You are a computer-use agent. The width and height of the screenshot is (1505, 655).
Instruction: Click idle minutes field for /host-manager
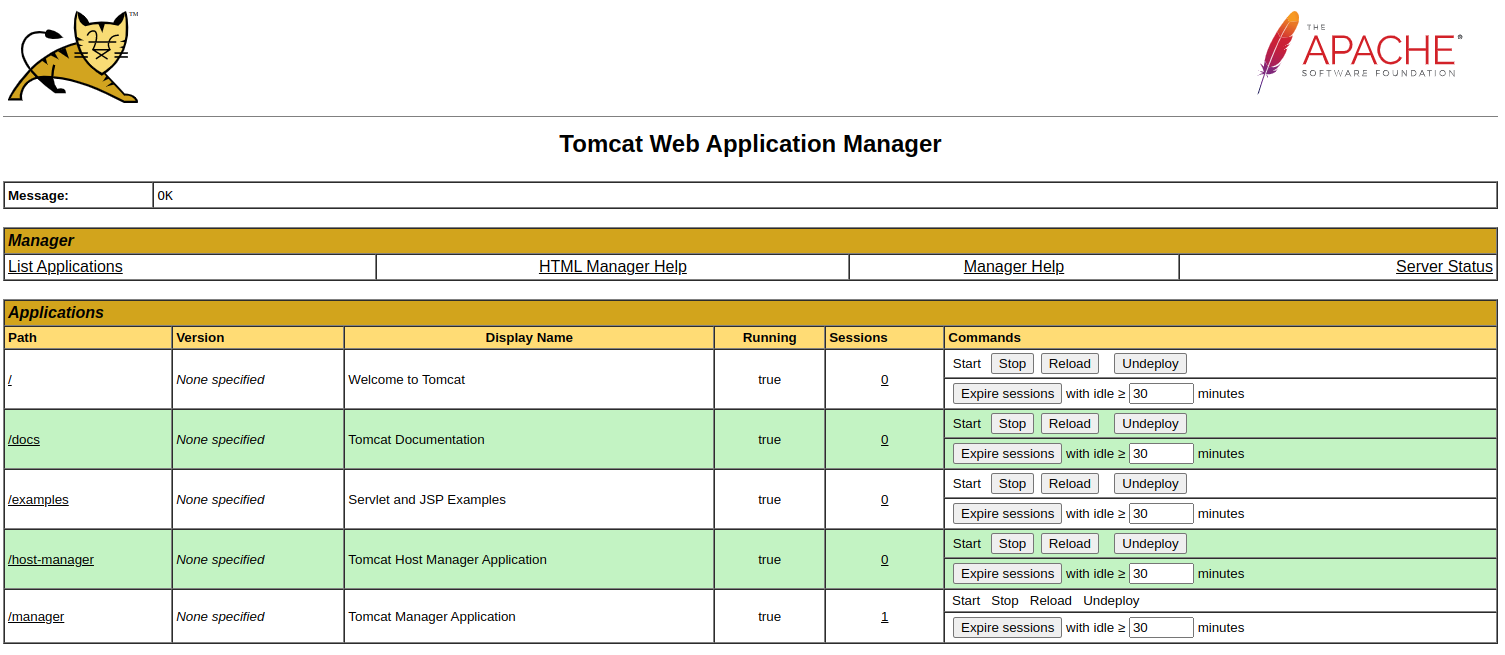[x=1160, y=574]
